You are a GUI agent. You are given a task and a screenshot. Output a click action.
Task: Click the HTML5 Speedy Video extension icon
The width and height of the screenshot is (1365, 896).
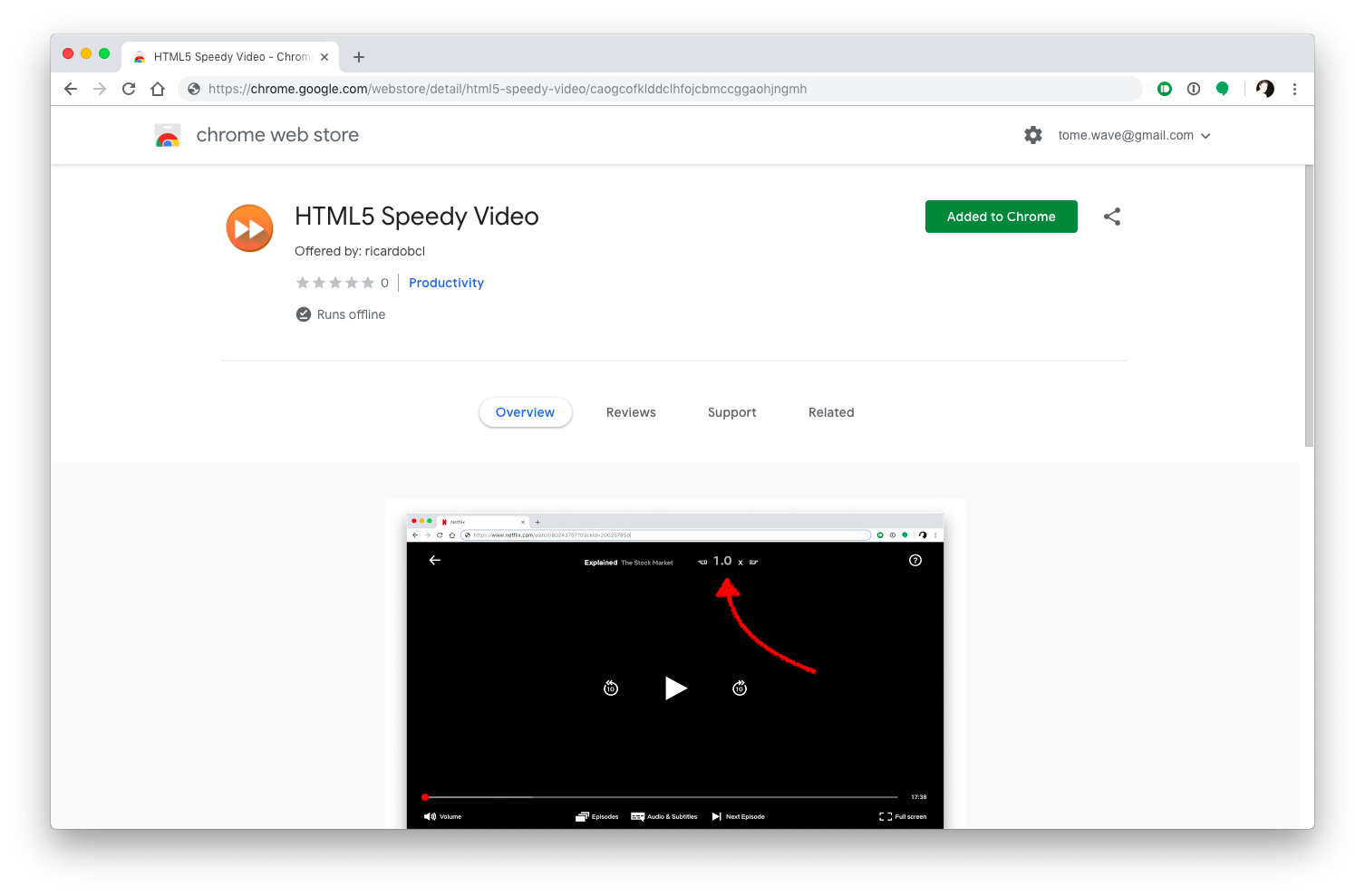click(x=249, y=228)
